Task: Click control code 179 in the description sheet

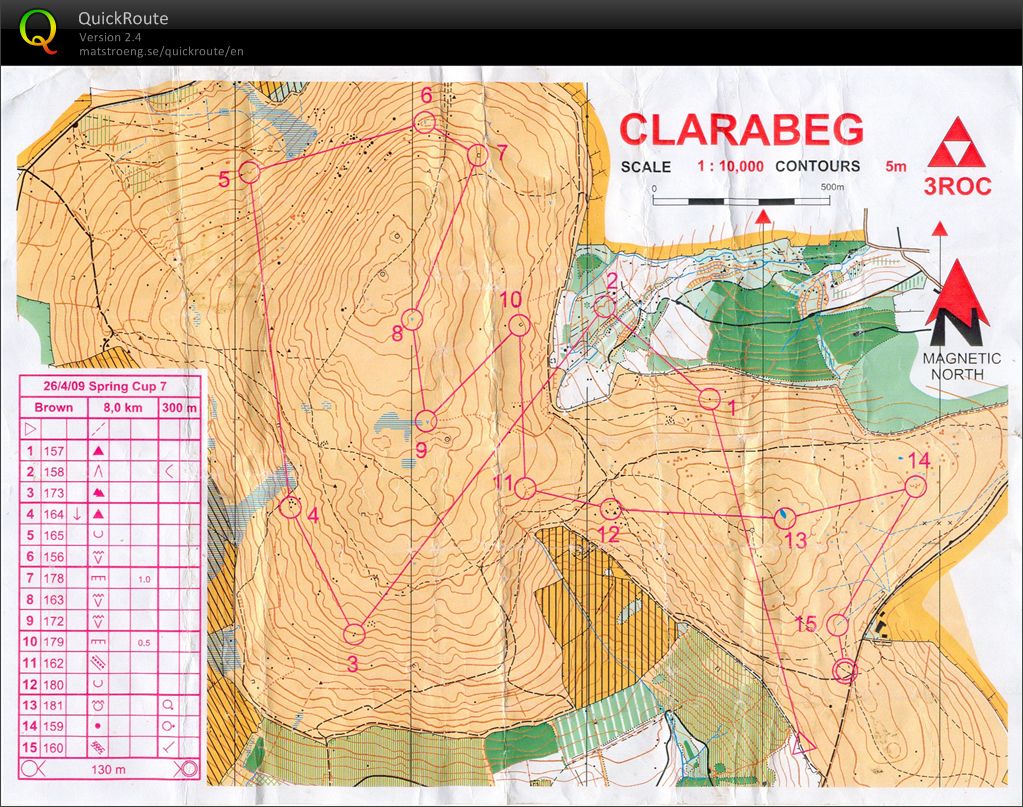Action: tap(53, 642)
